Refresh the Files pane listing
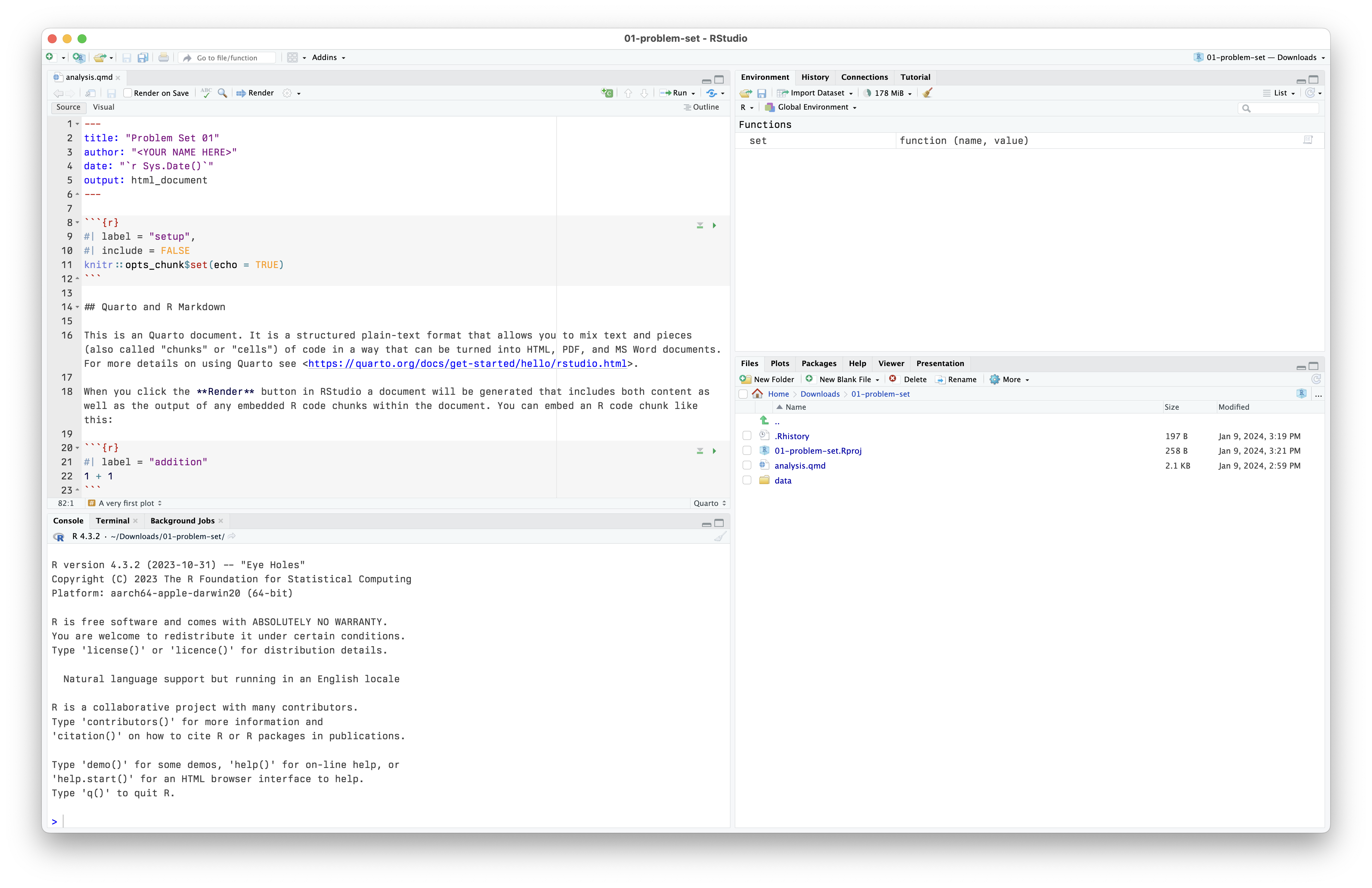Screen dimensions: 1372x888 [1316, 379]
